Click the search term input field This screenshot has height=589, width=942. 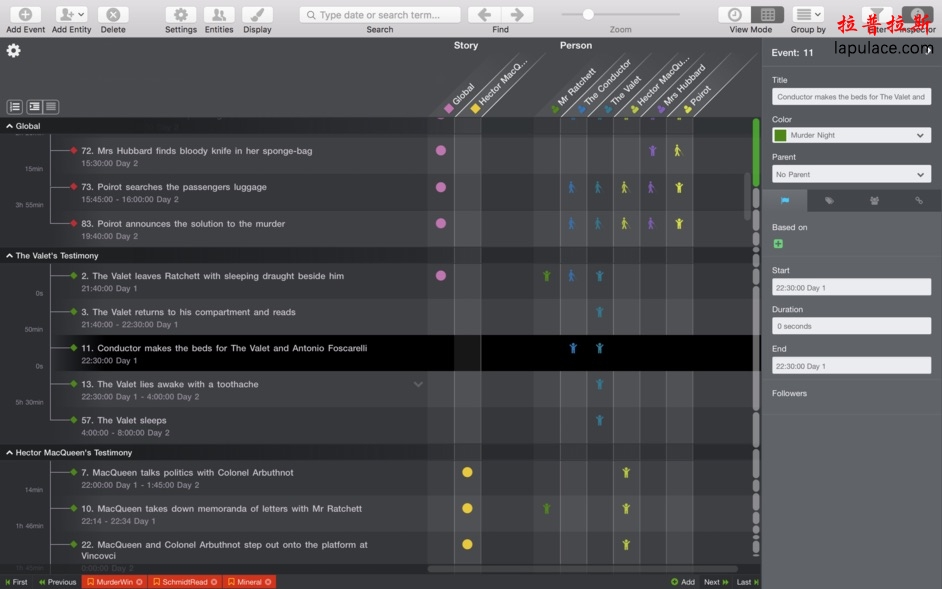(380, 15)
